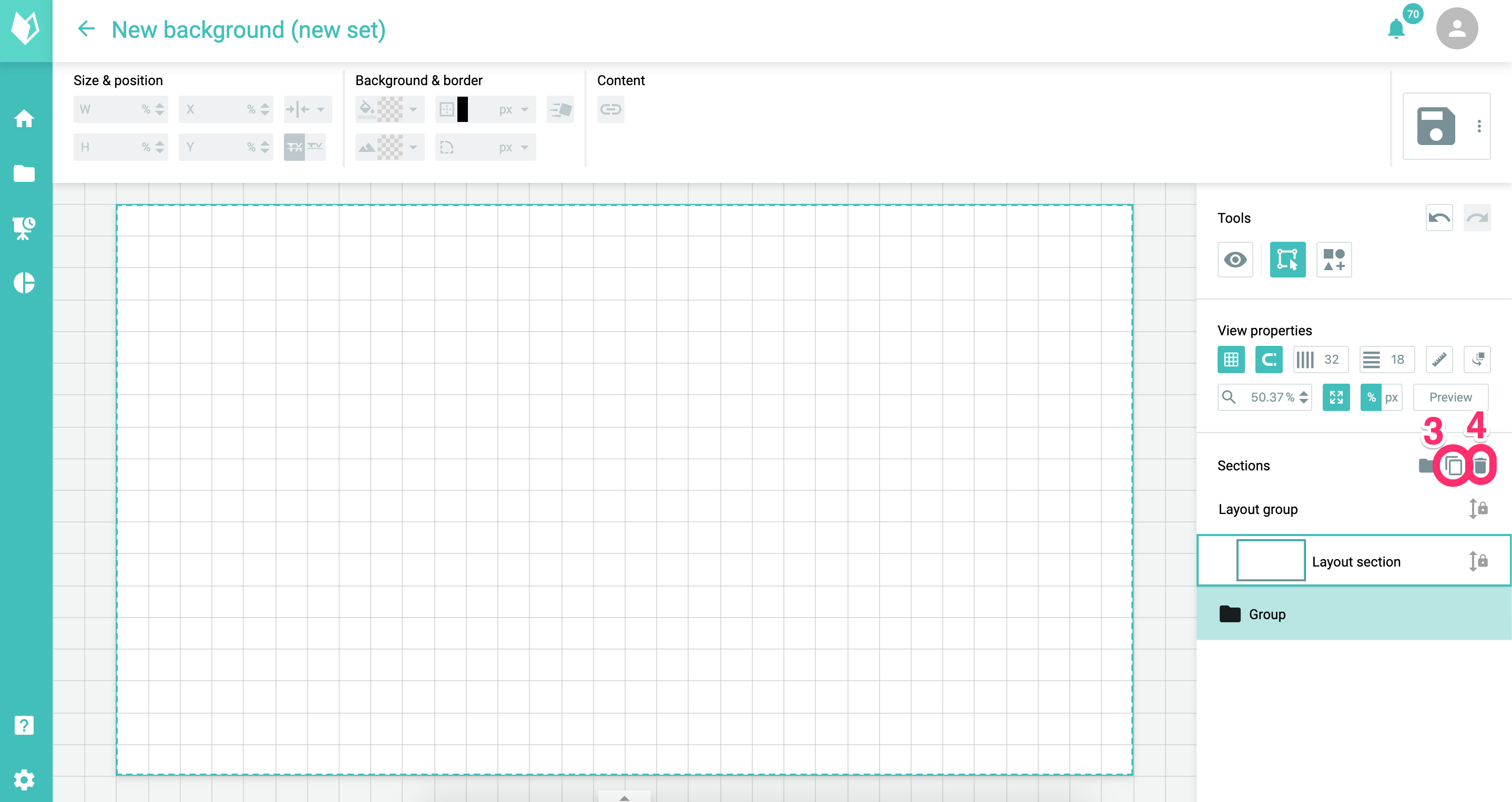Open the help question mark icon
The height and width of the screenshot is (802, 1512).
[24, 726]
